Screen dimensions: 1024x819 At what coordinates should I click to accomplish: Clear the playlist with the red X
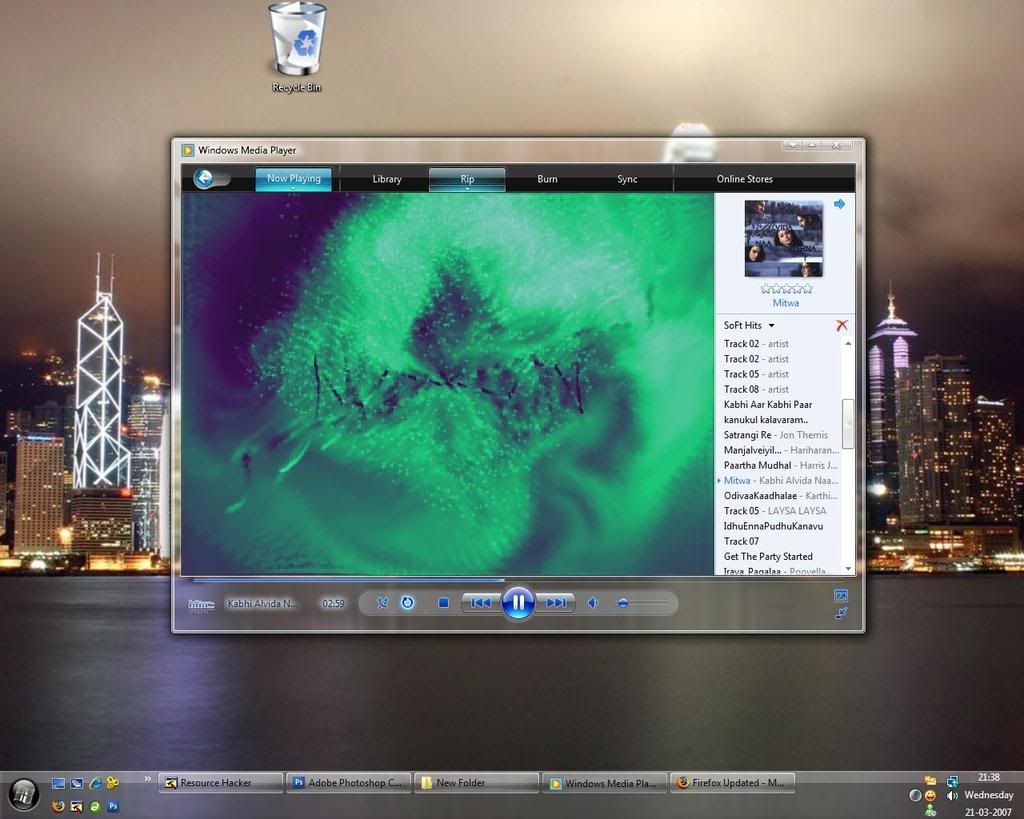841,325
